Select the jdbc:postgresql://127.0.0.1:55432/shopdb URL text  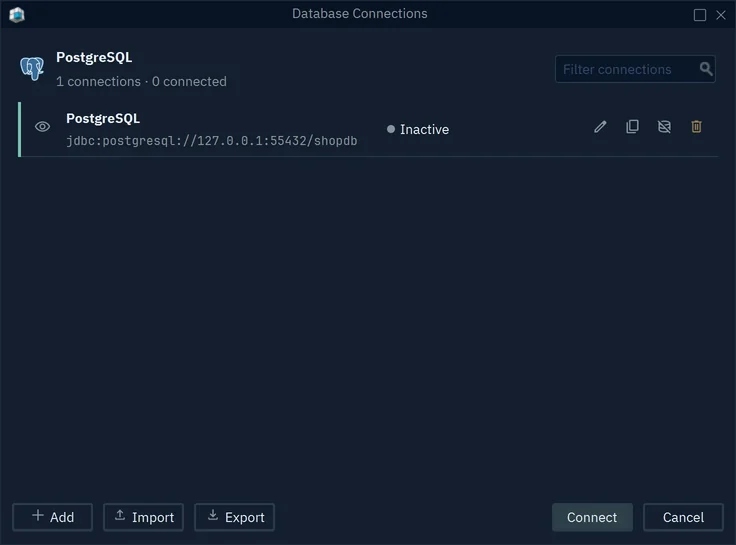[x=212, y=141]
